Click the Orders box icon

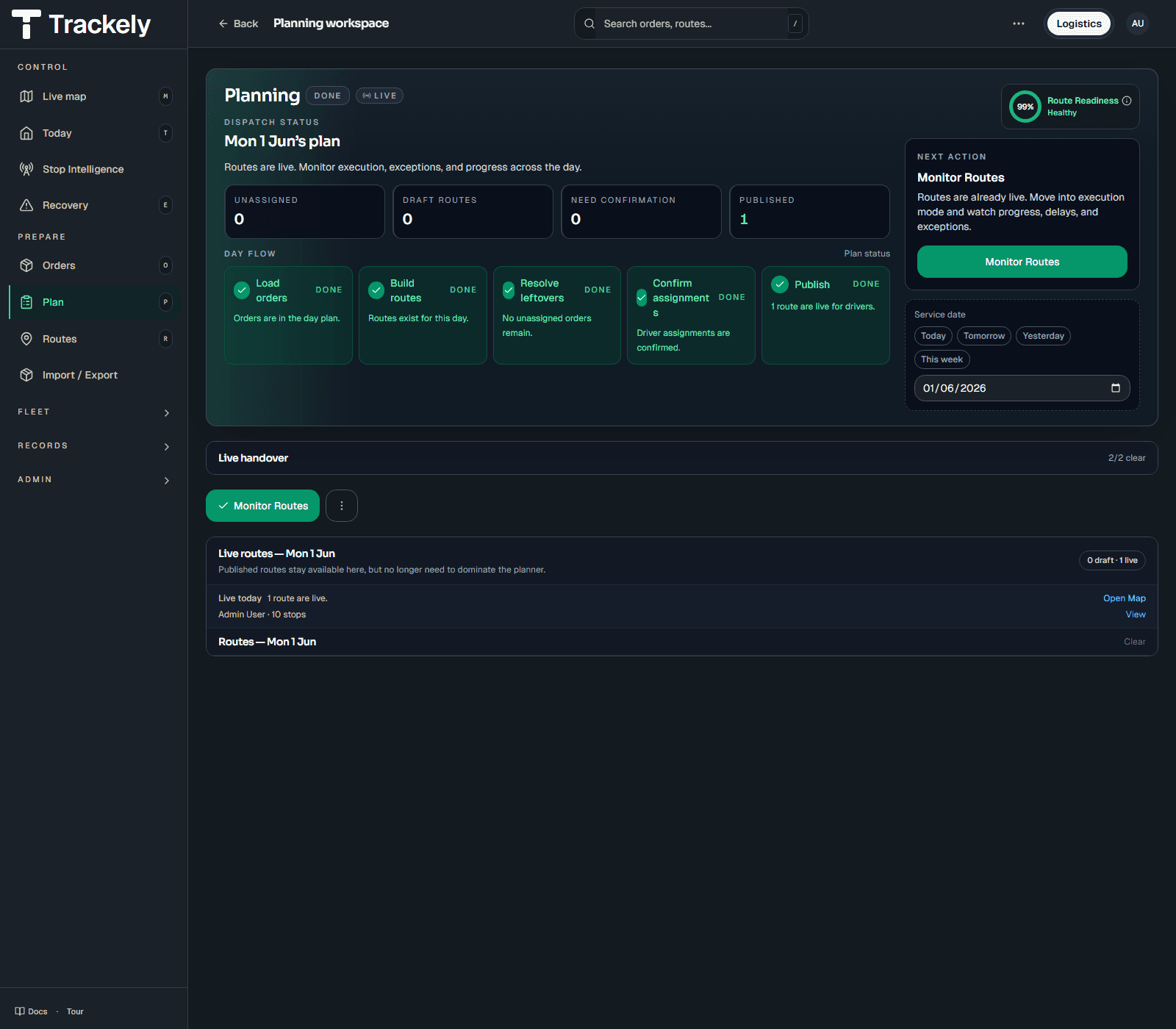pyautogui.click(x=26, y=265)
